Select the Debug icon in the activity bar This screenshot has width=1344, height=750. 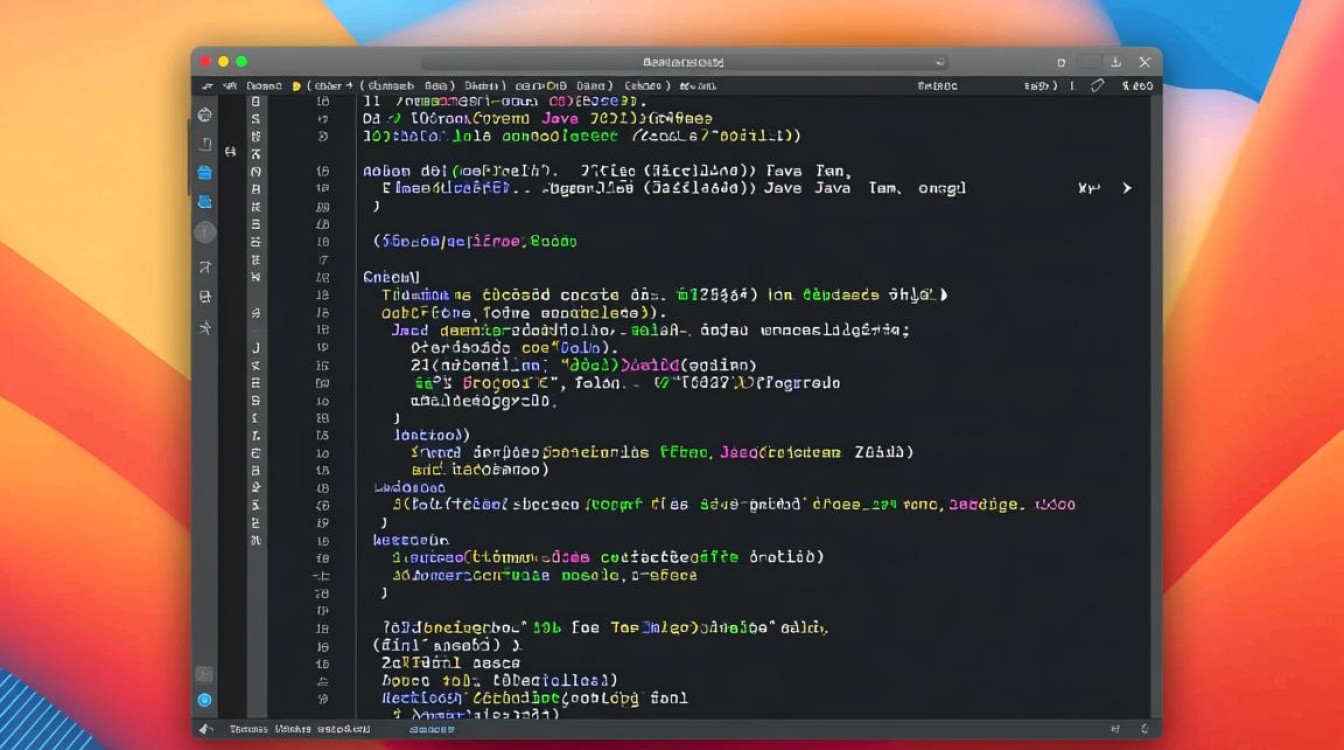pos(204,296)
